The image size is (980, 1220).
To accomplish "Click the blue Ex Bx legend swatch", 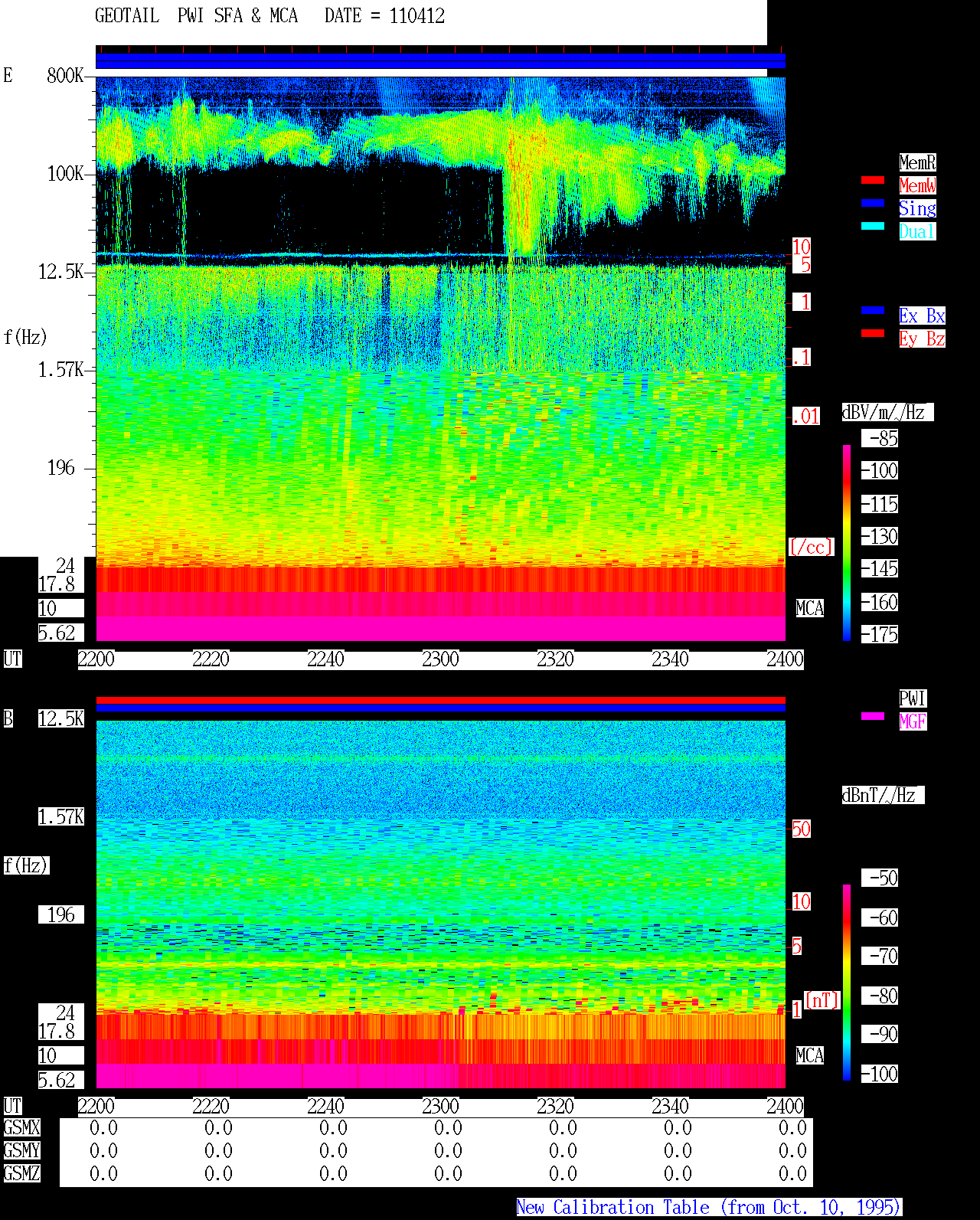I will (x=873, y=311).
